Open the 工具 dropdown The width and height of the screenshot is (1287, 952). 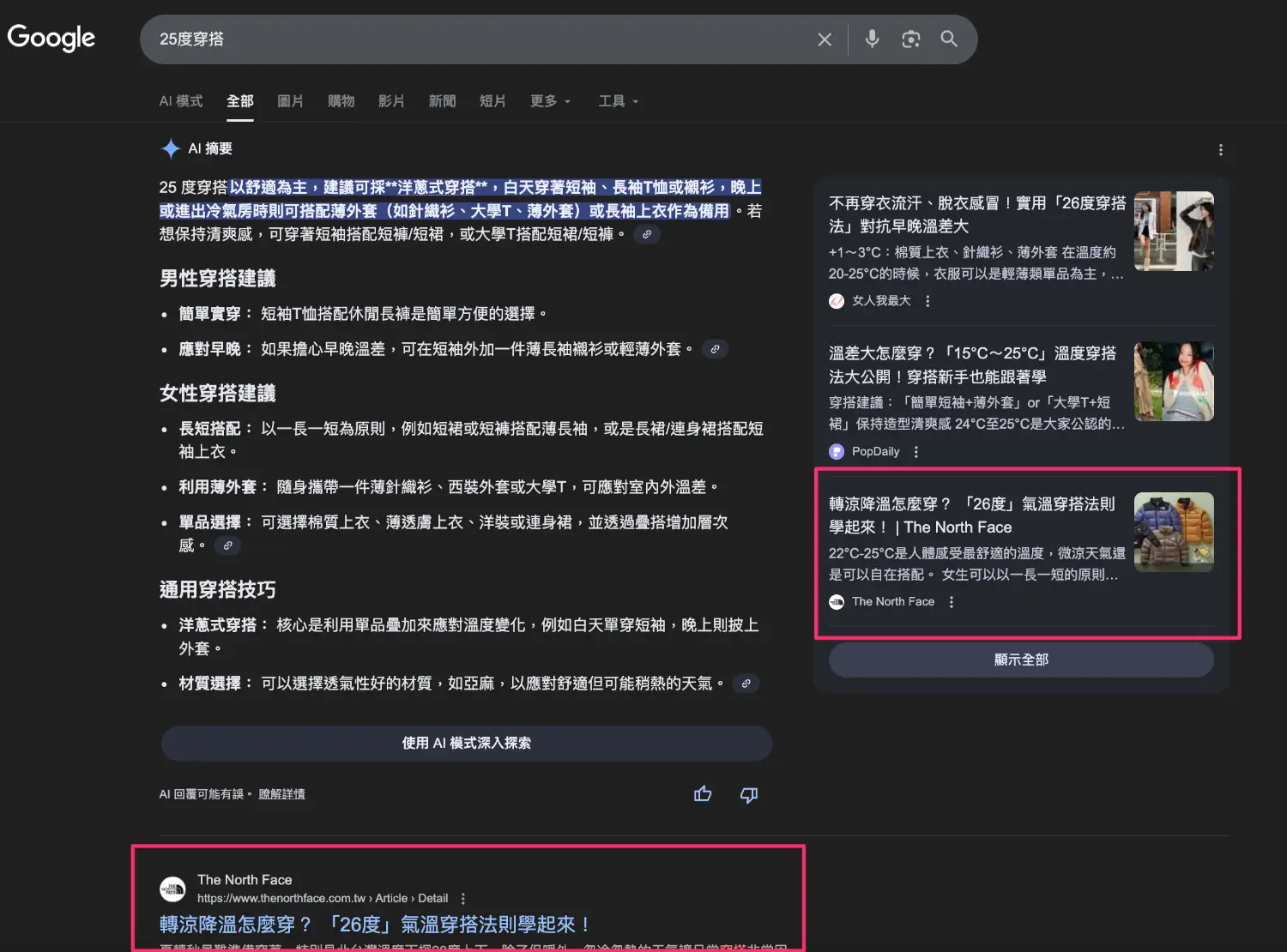(617, 101)
